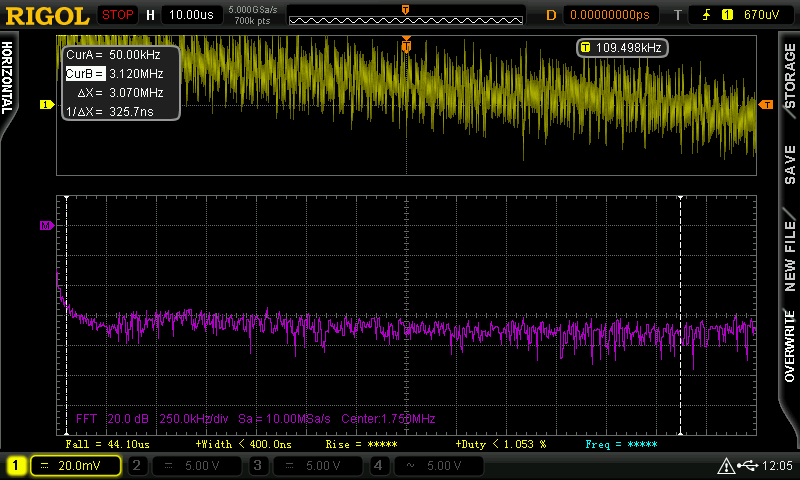Click the orange trigger marker in memory overview
Viewport: 800px width, 480px height.
pos(406,10)
